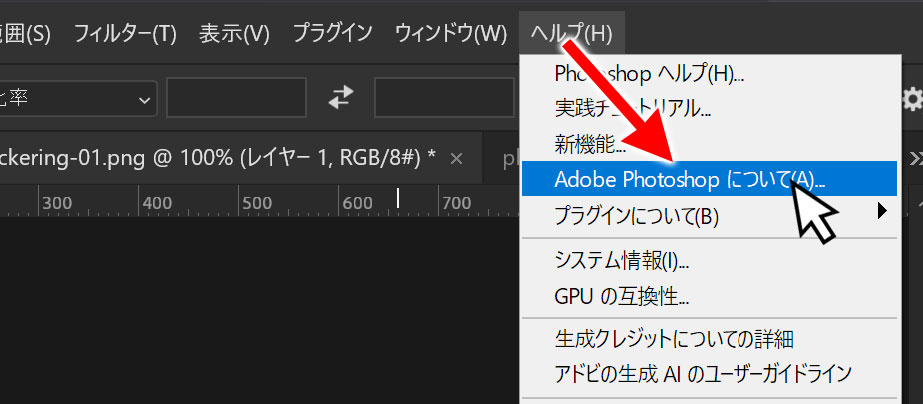Image resolution: width=923 pixels, height=404 pixels.
Task: Open the 比率 dropdown in options bar
Action: point(78,98)
